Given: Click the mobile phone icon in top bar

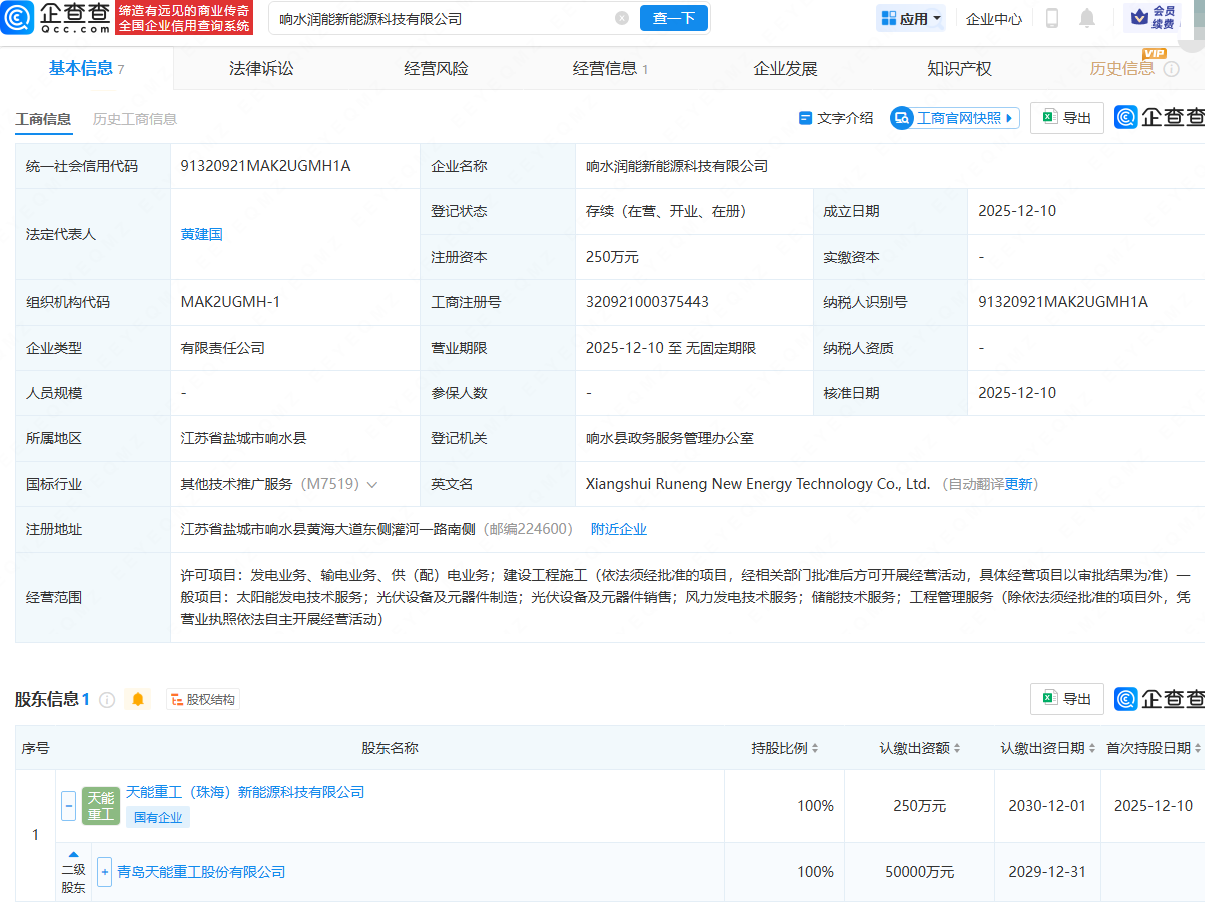Looking at the screenshot, I should tap(1051, 17).
